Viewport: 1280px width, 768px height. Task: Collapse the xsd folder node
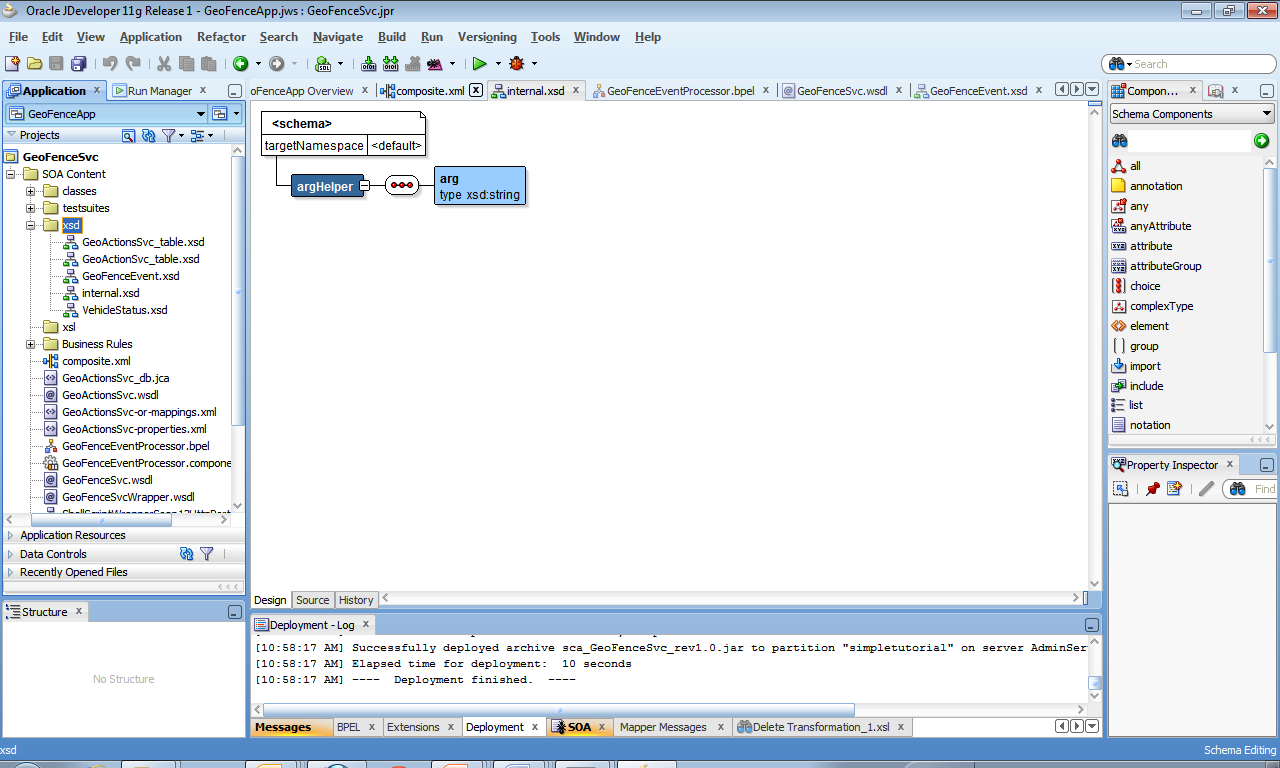point(31,225)
